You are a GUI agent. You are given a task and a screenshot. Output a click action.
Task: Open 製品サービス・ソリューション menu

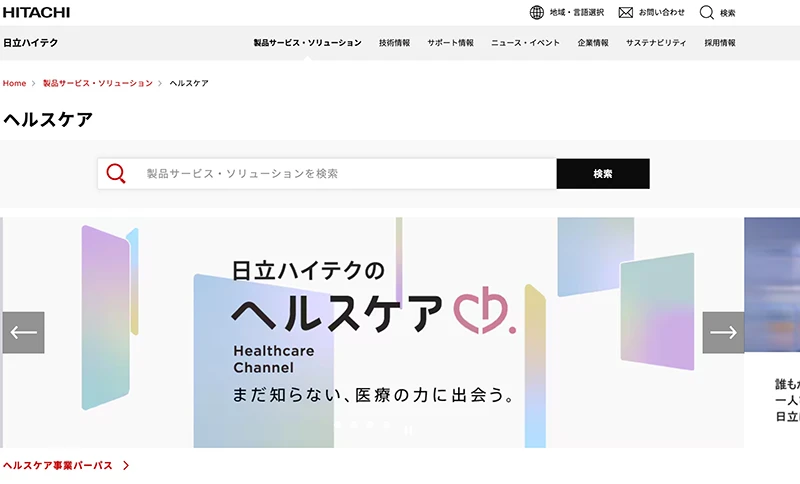tap(308, 43)
